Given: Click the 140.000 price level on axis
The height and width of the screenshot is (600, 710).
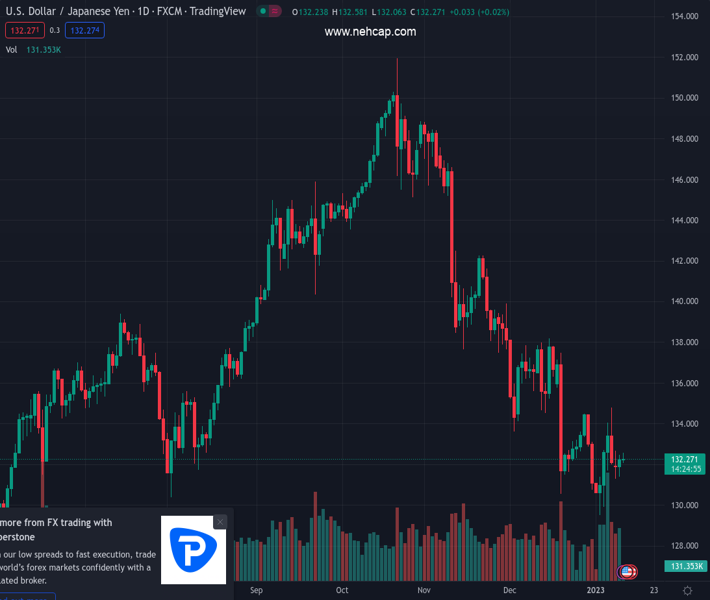Looking at the screenshot, I should (x=684, y=301).
